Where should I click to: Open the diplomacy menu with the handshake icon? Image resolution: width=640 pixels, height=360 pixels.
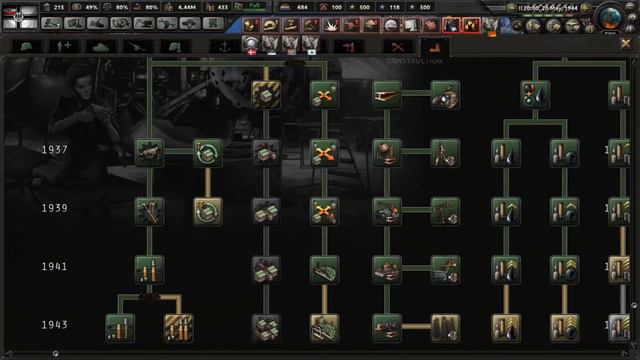pos(98,23)
